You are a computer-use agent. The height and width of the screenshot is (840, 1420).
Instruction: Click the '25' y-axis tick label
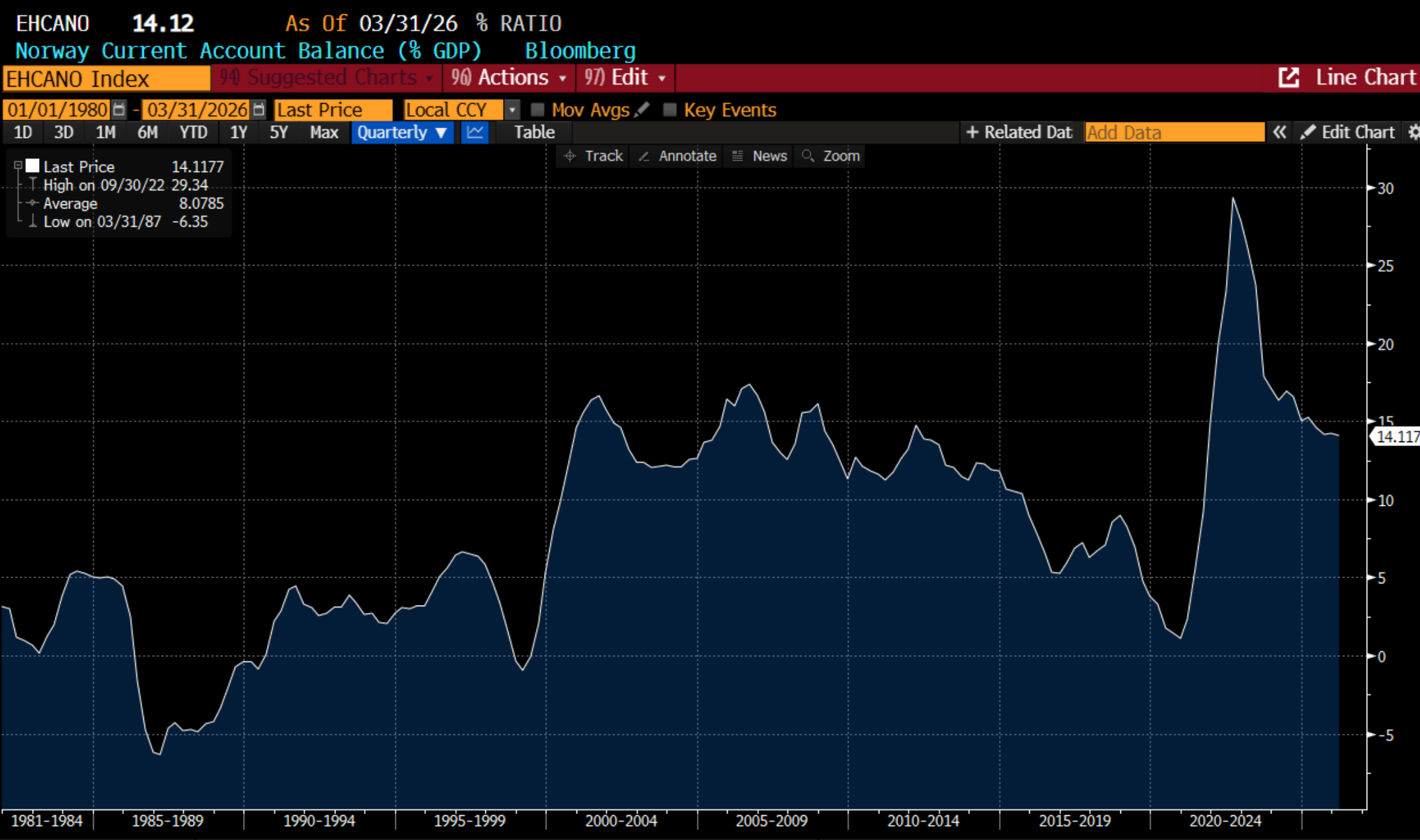point(1385,266)
